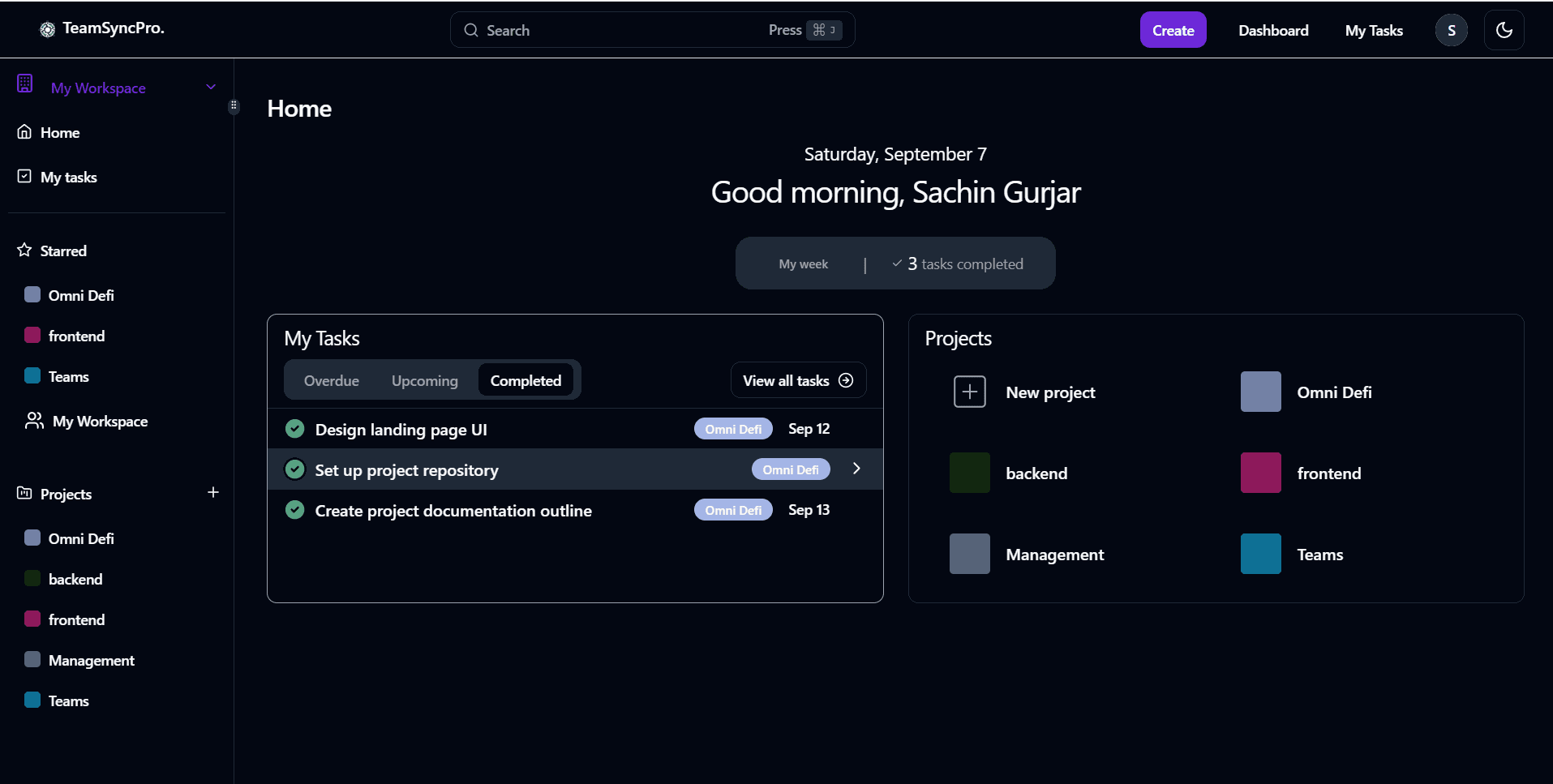Screen dimensions: 1553x784
Task: Uncheck Create project documentation outline task
Action: point(295,510)
